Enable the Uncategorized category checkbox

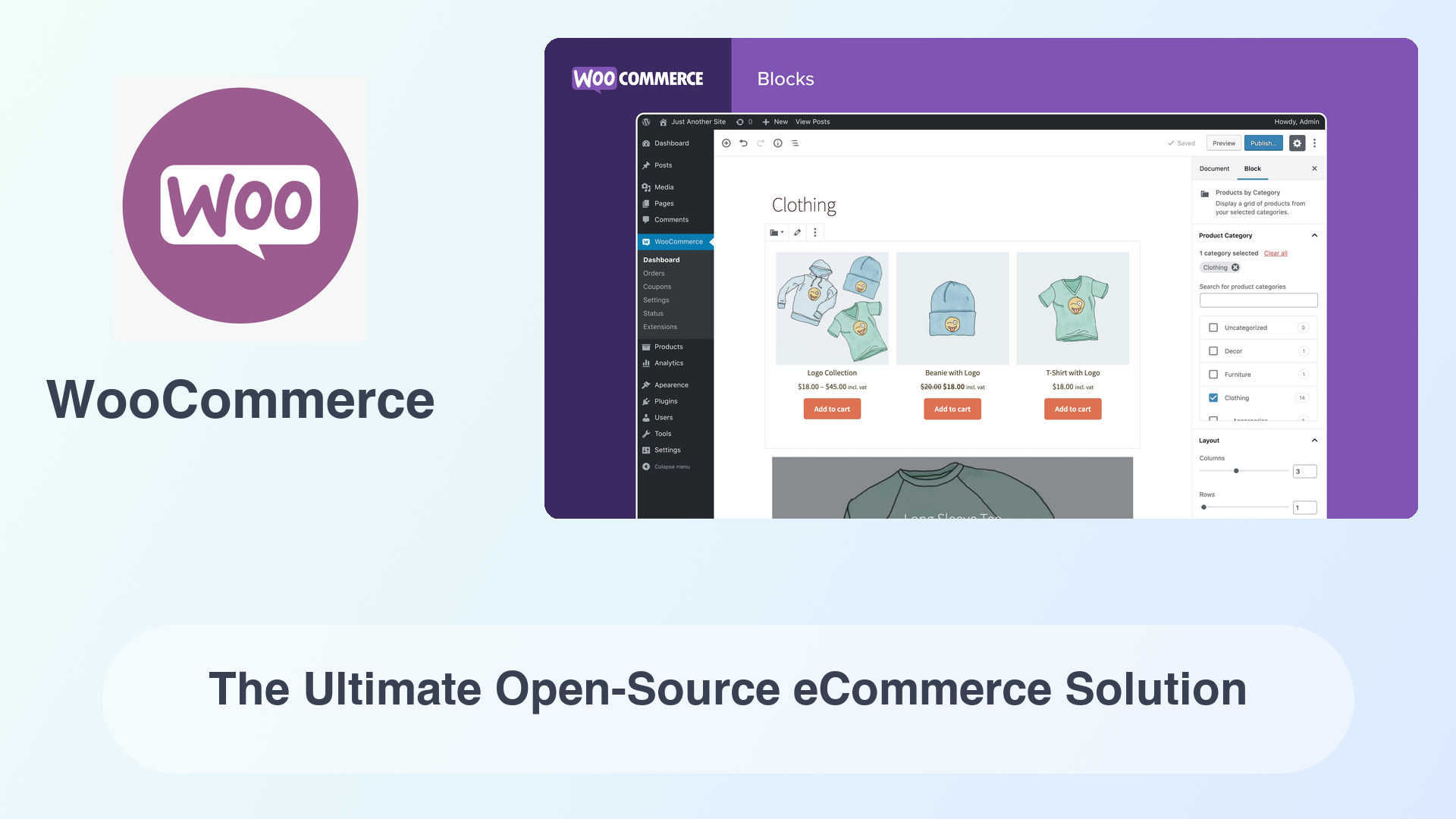pos(1213,327)
